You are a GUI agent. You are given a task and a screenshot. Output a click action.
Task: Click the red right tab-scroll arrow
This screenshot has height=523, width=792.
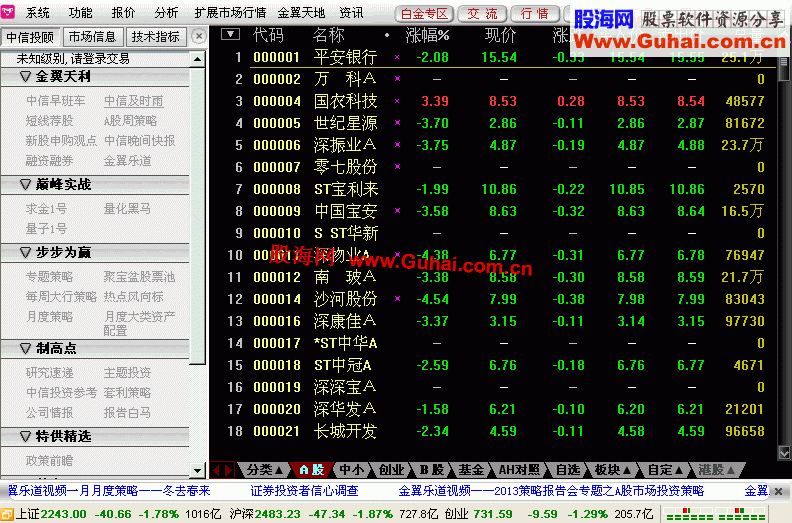228,470
